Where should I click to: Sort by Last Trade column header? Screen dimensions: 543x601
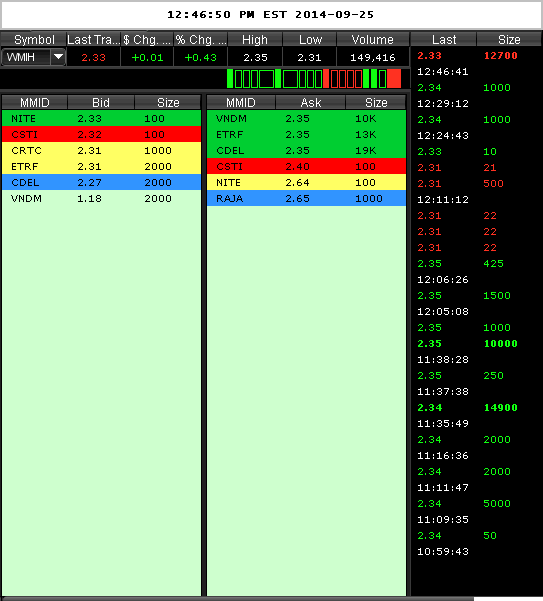click(93, 39)
